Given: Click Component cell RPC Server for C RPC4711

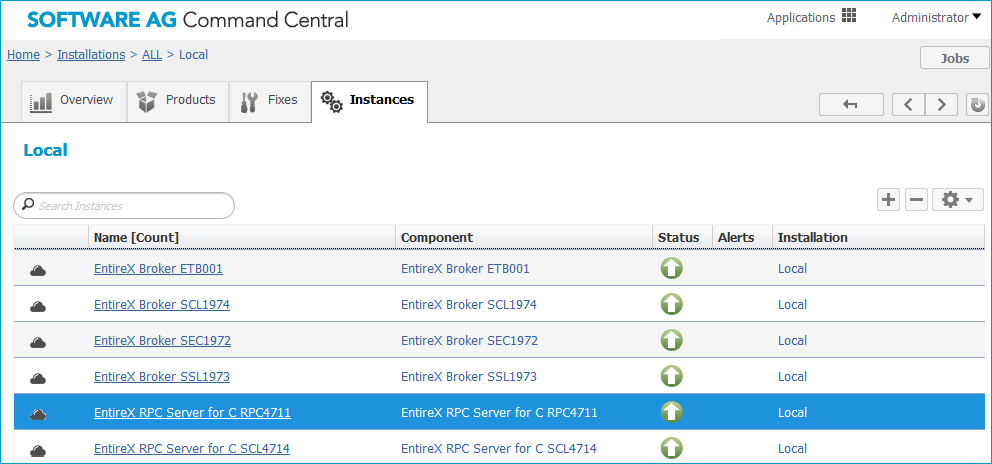Looking at the screenshot, I should (x=499, y=413).
